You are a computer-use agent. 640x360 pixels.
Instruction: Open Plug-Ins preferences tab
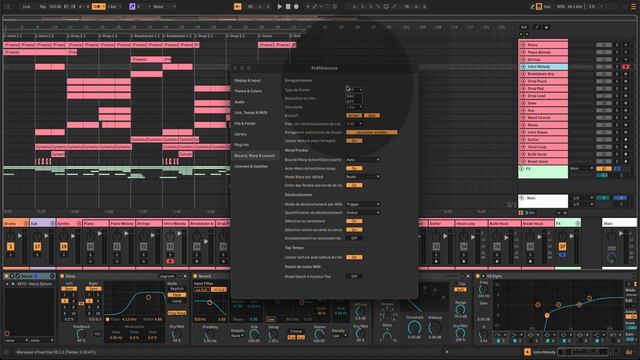coord(241,144)
